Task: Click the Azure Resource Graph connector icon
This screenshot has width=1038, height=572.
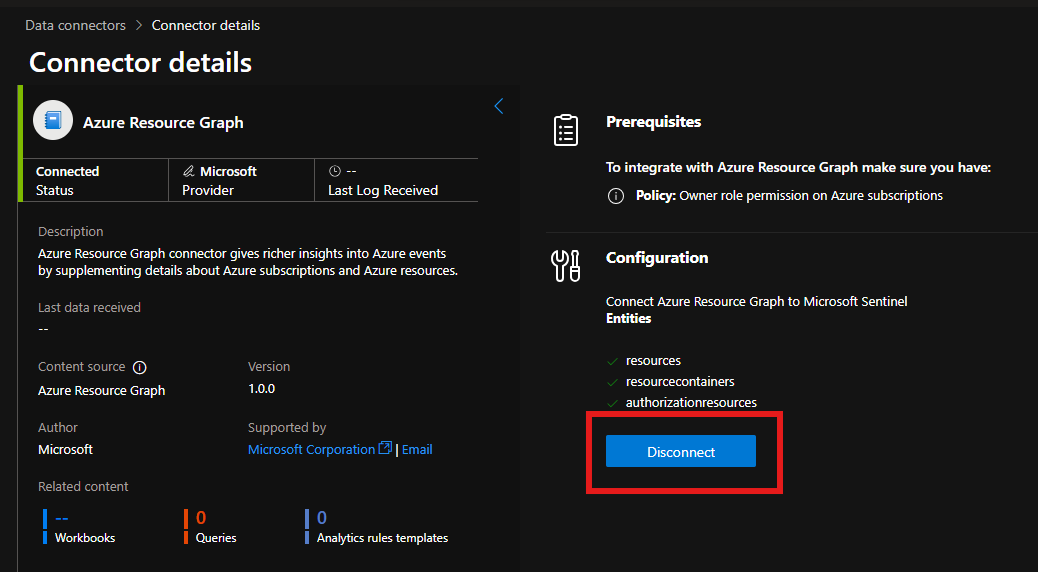Action: (53, 120)
